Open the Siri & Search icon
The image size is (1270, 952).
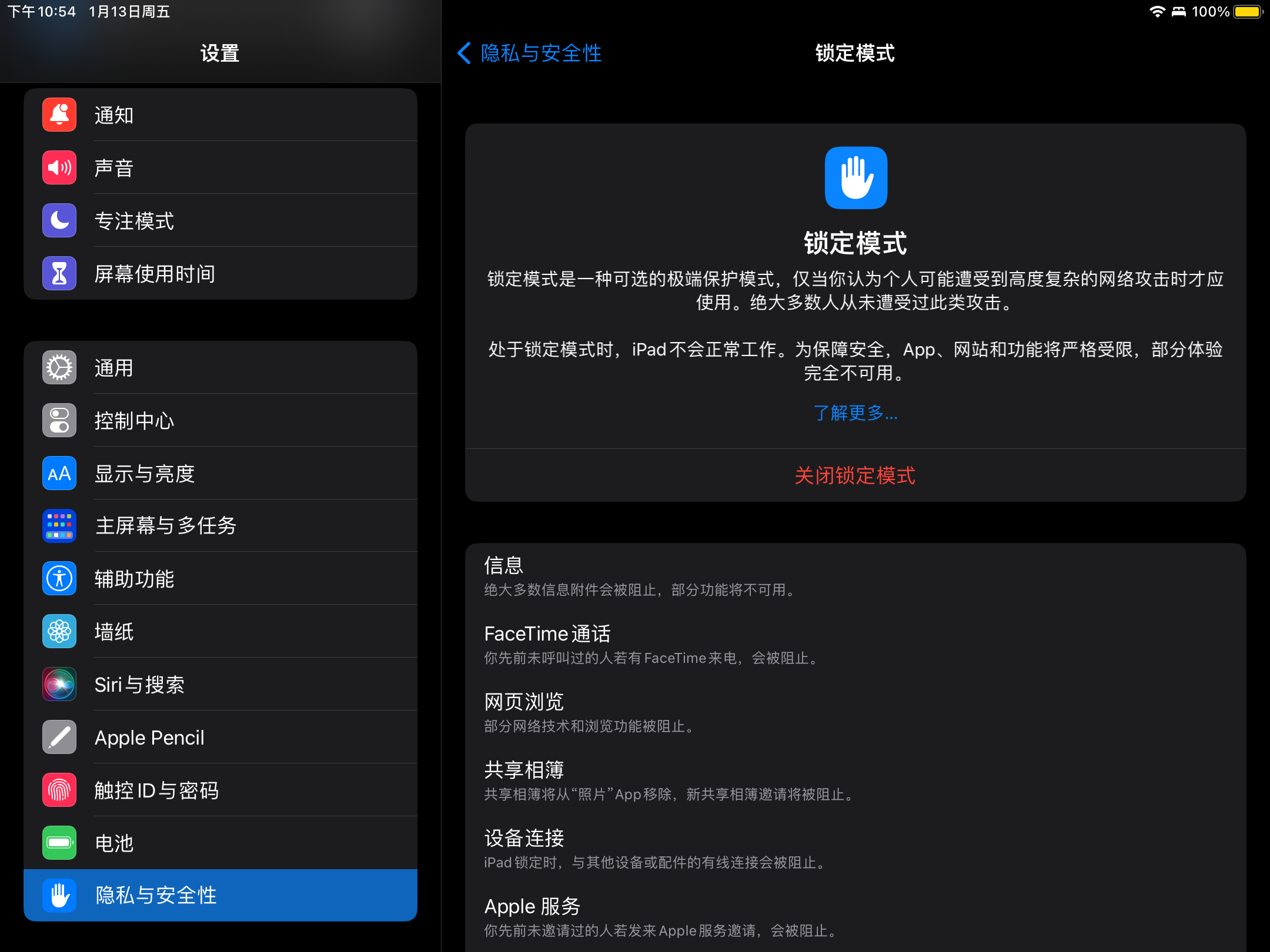(x=59, y=685)
